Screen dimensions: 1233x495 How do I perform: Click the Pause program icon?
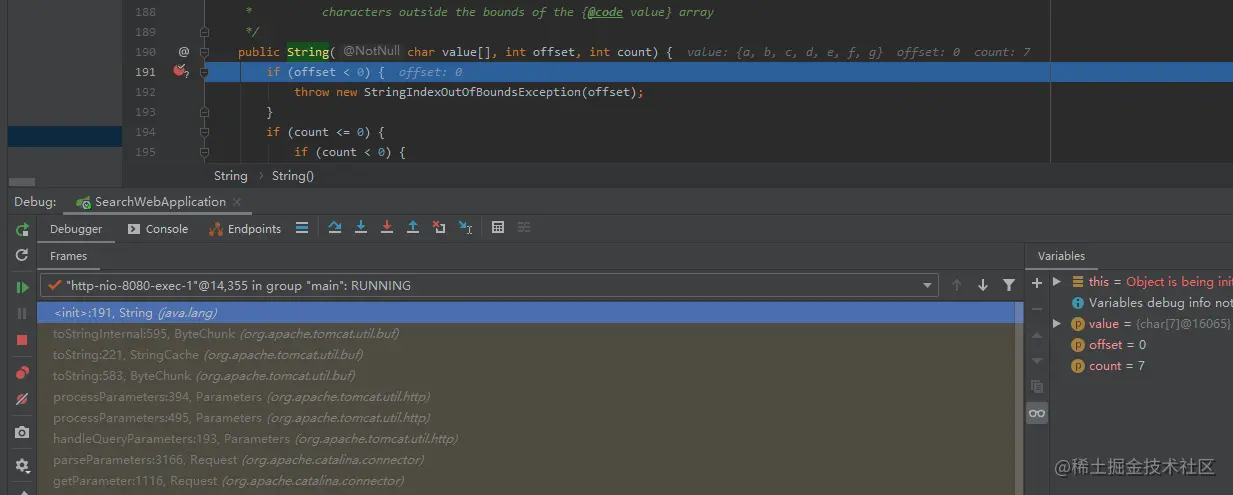pos(22,314)
